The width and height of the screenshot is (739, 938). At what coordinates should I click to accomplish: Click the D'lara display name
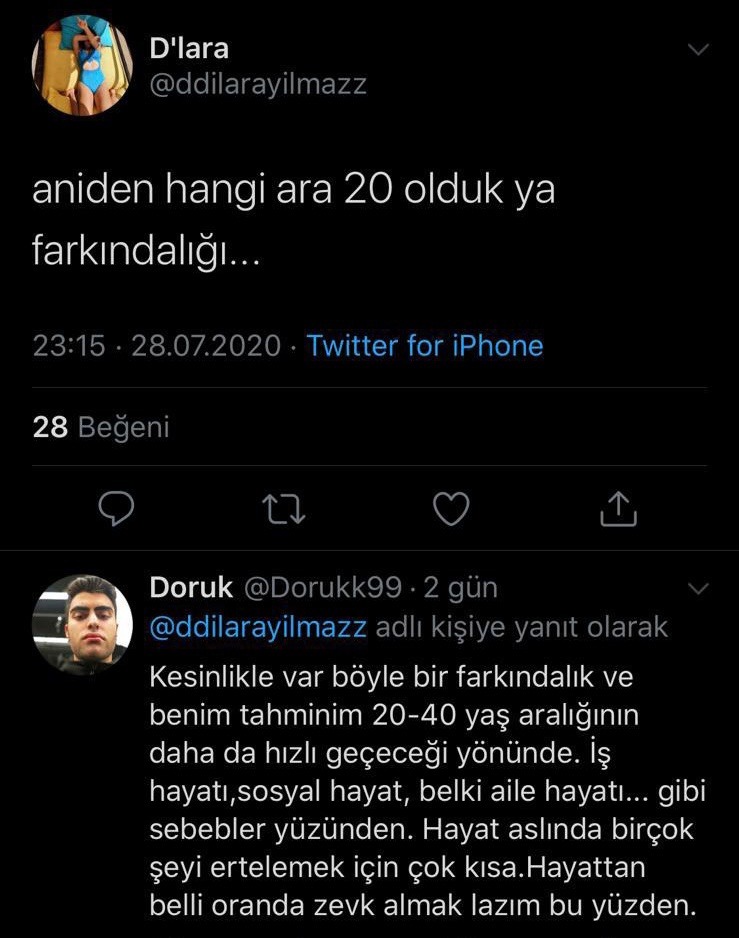tap(189, 49)
